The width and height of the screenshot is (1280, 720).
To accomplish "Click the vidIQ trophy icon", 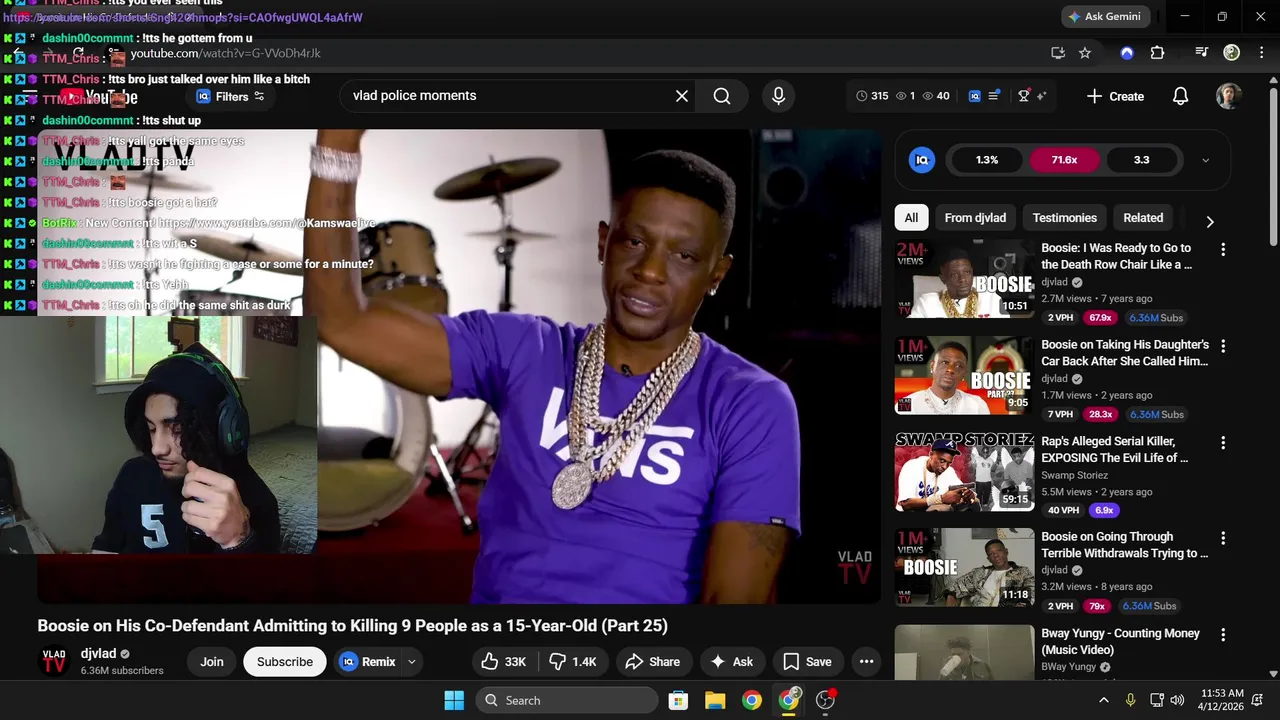I will [x=1023, y=96].
